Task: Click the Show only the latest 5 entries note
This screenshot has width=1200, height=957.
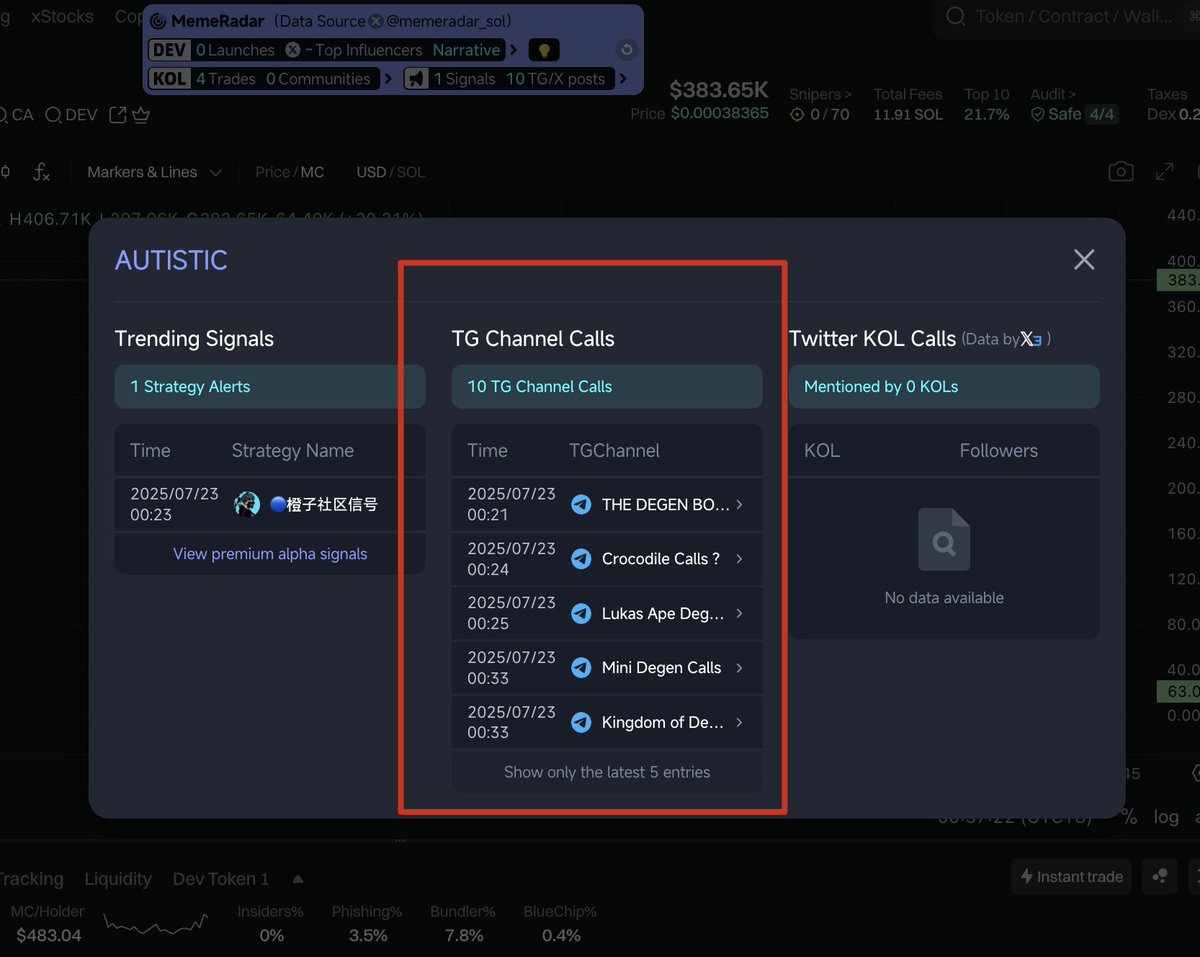Action: point(607,772)
